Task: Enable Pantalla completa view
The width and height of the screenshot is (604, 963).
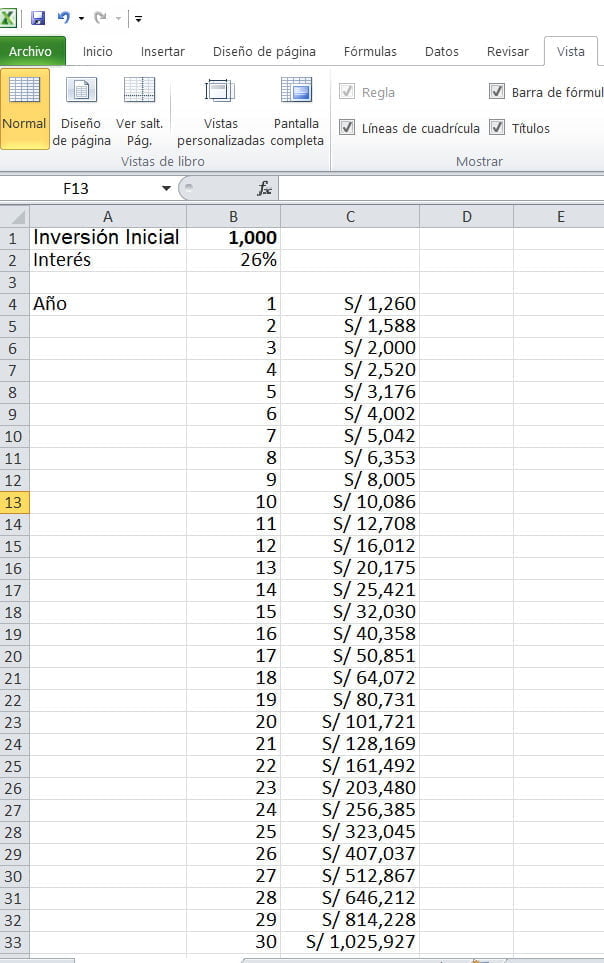Action: coord(297,108)
